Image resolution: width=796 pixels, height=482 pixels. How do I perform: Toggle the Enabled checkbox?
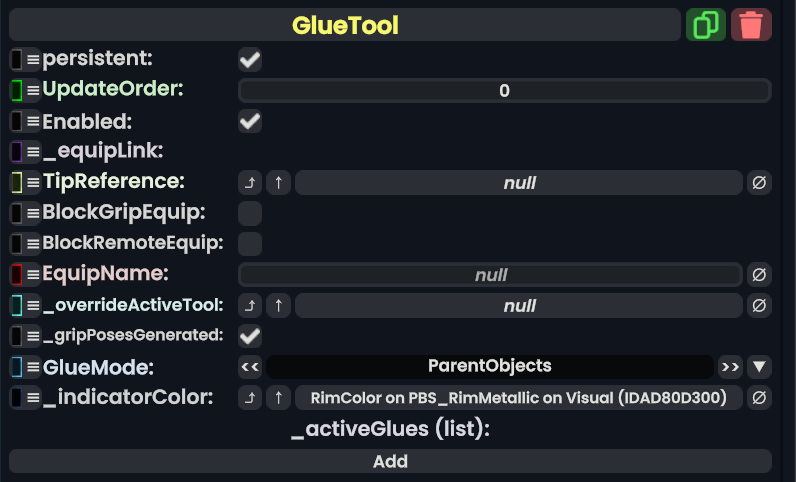tap(250, 122)
